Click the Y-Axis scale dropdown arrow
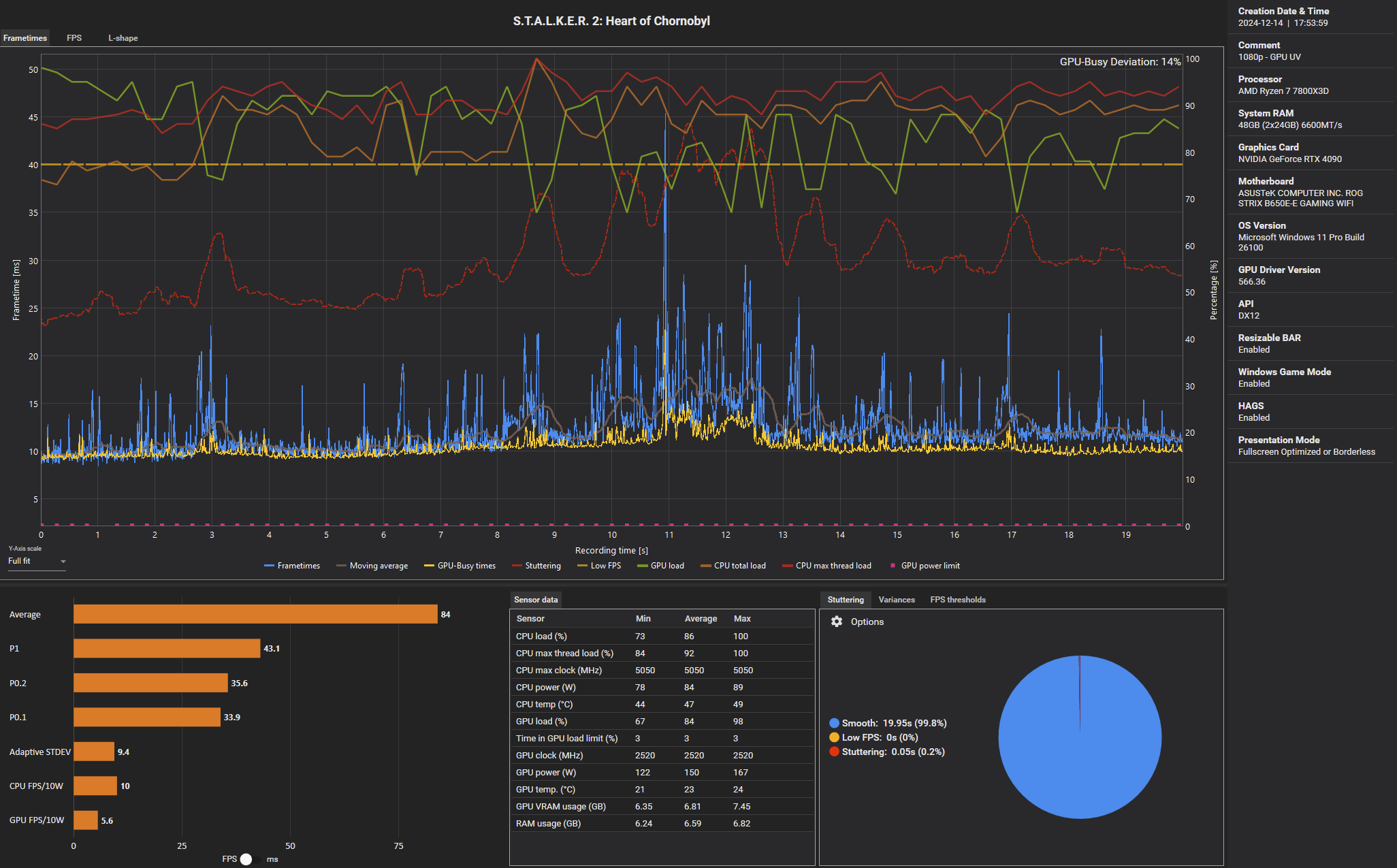 63,562
